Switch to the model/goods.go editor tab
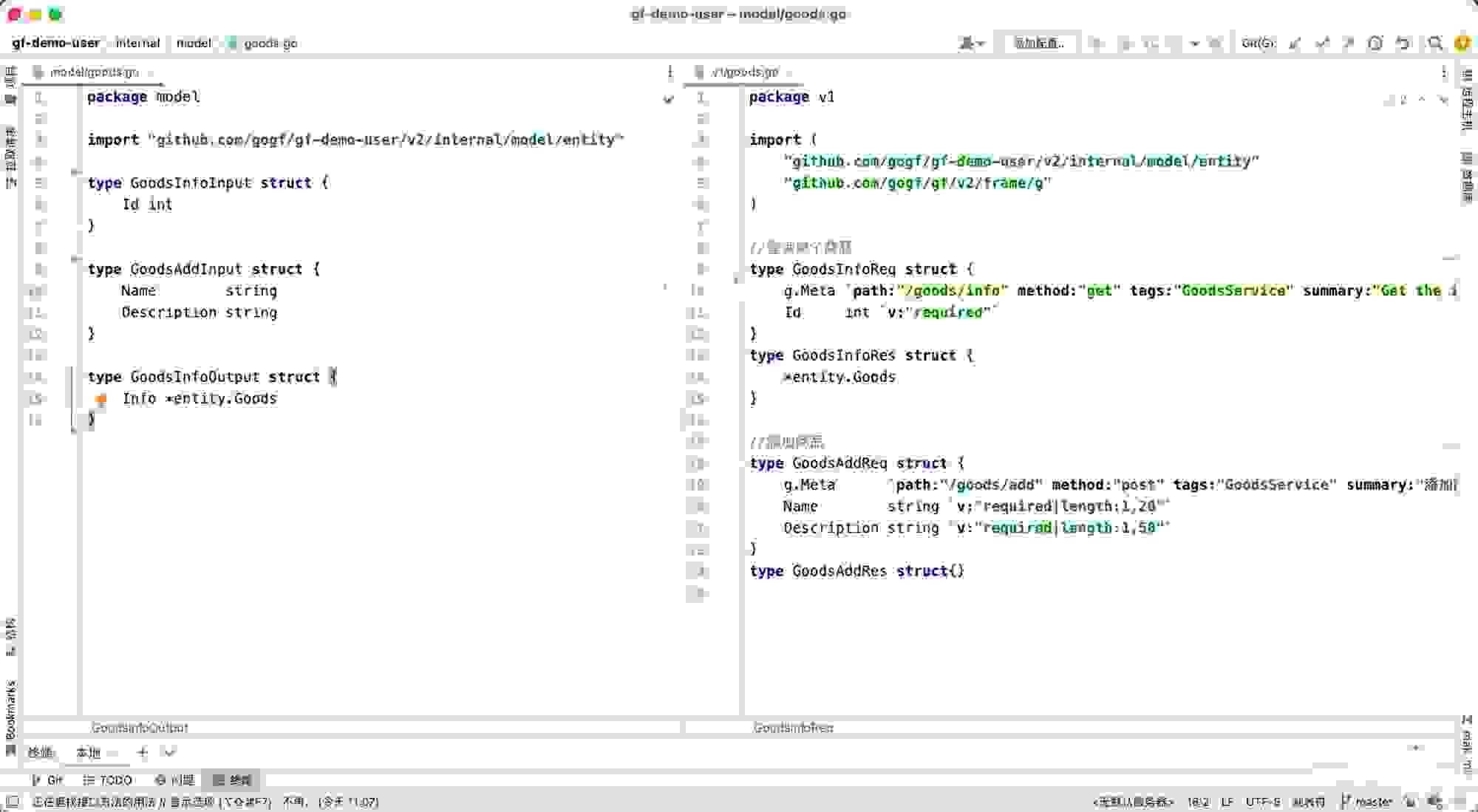The image size is (1478, 812). point(93,72)
